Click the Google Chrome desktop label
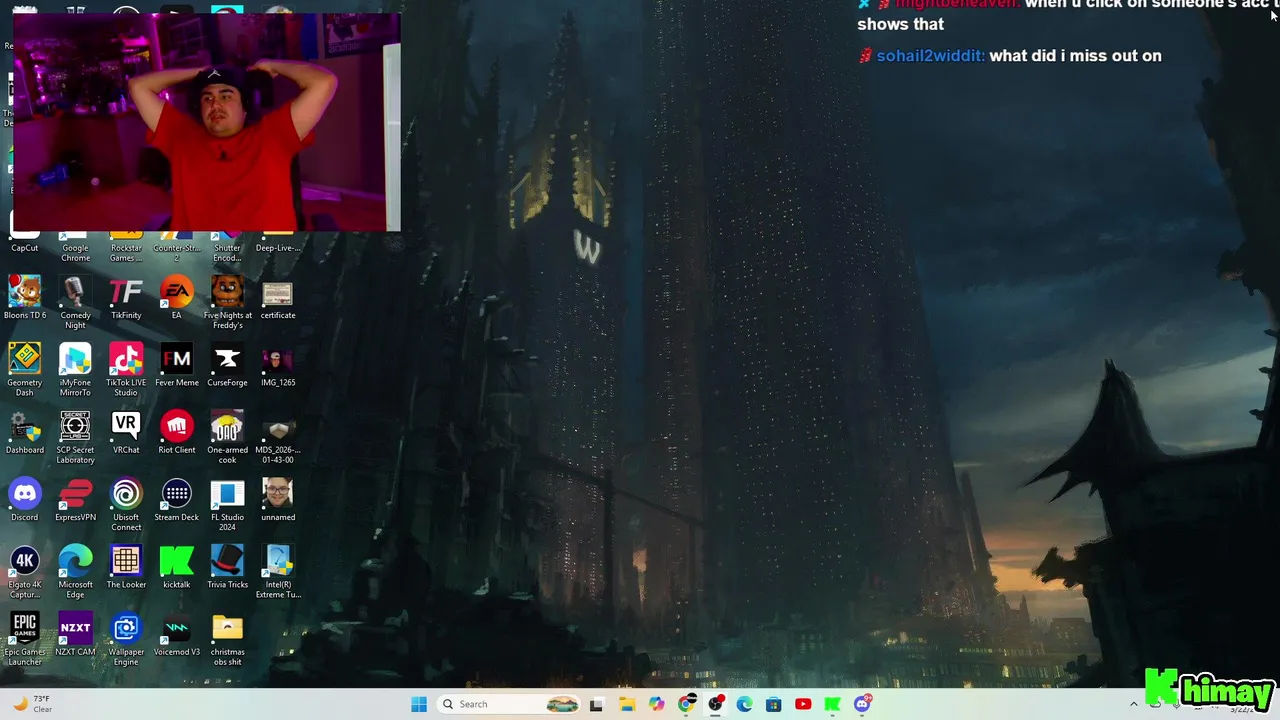 coord(75,253)
